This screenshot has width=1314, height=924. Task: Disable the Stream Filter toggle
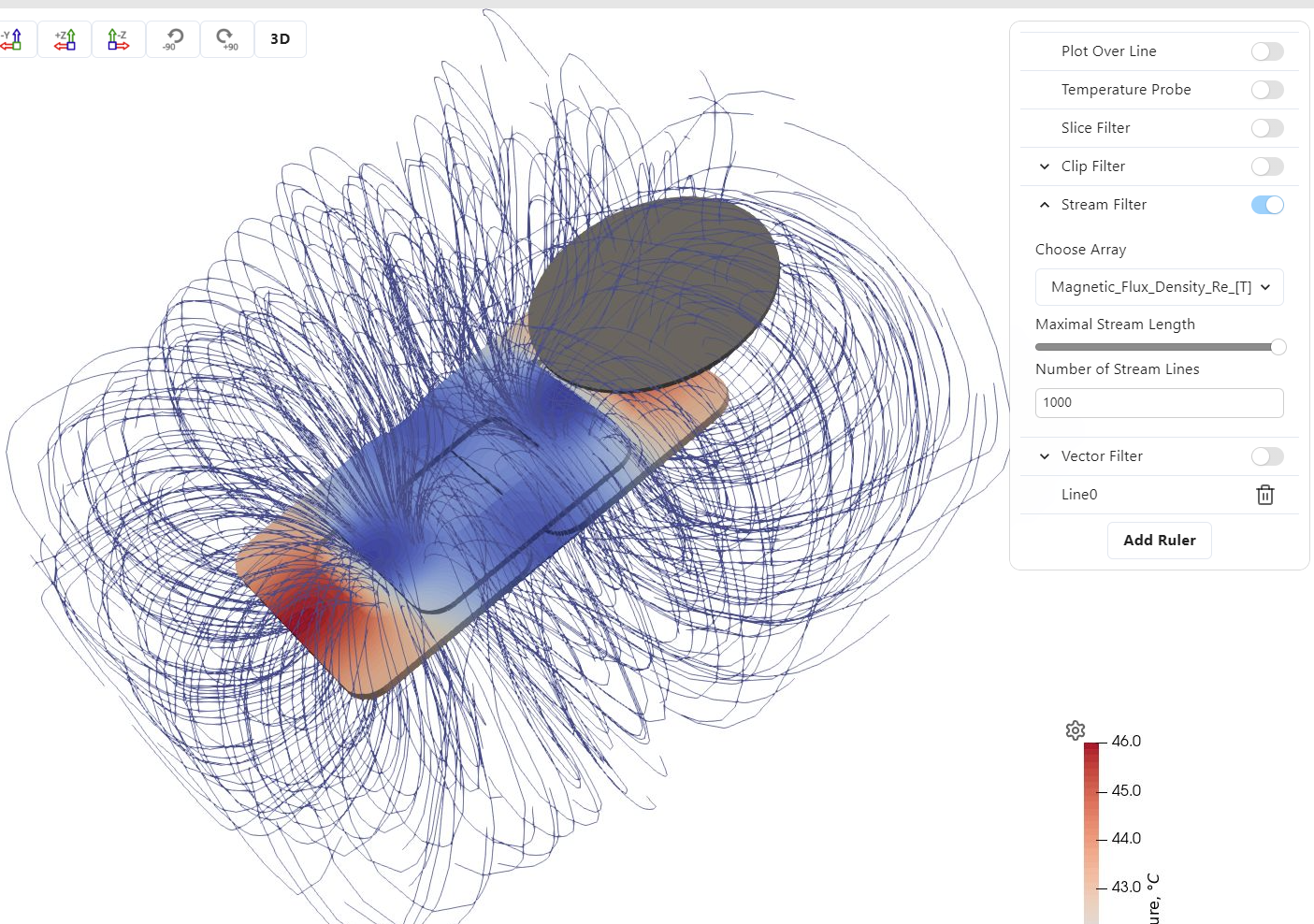(1267, 205)
